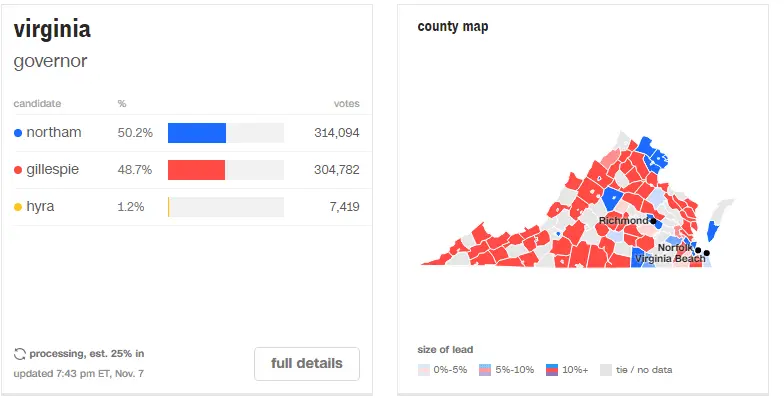Click the Virginia Beach marker dot
The height and width of the screenshot is (400, 784).
coord(707,253)
